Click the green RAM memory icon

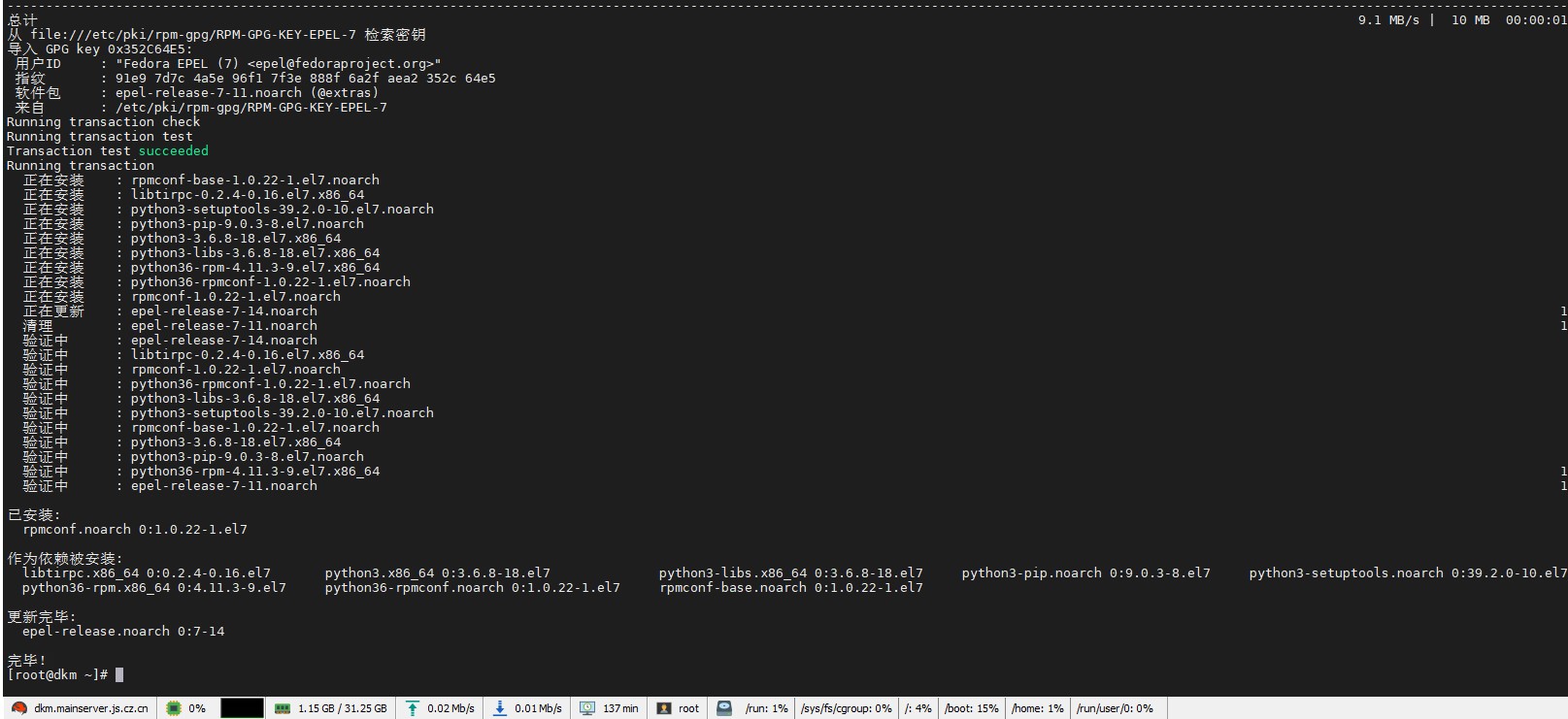click(283, 708)
